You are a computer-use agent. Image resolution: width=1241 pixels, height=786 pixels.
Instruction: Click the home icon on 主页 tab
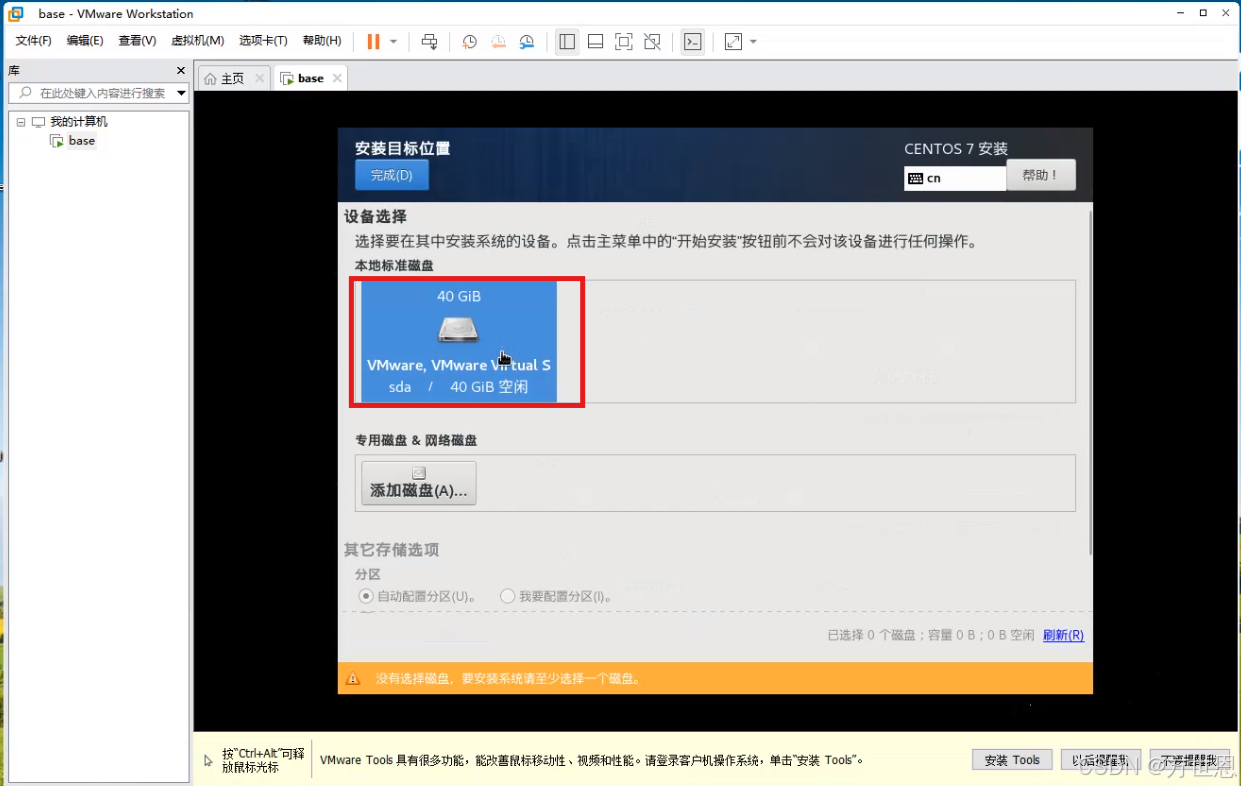click(210, 78)
